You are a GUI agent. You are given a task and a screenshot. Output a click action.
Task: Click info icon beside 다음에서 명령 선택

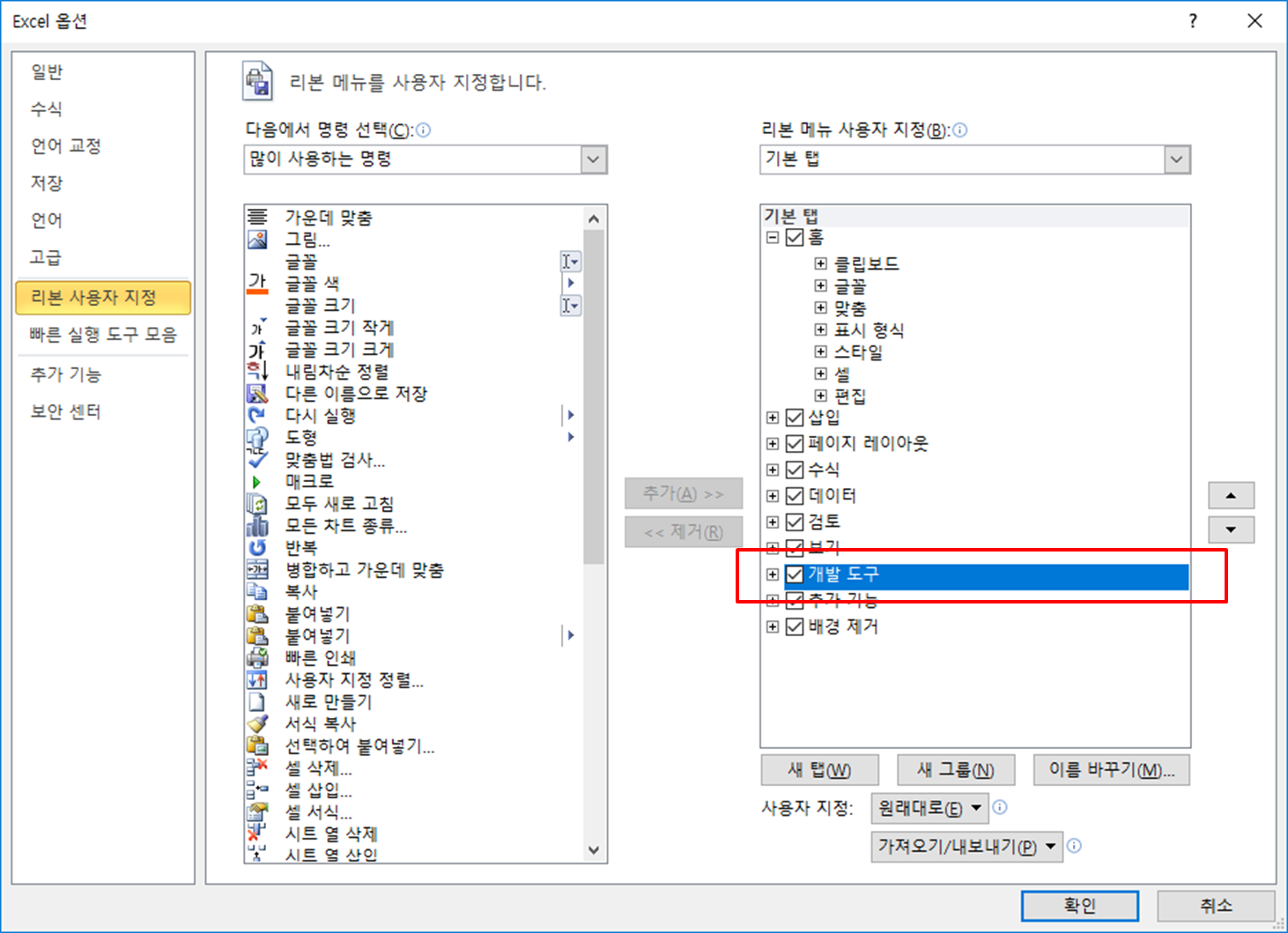[x=424, y=130]
